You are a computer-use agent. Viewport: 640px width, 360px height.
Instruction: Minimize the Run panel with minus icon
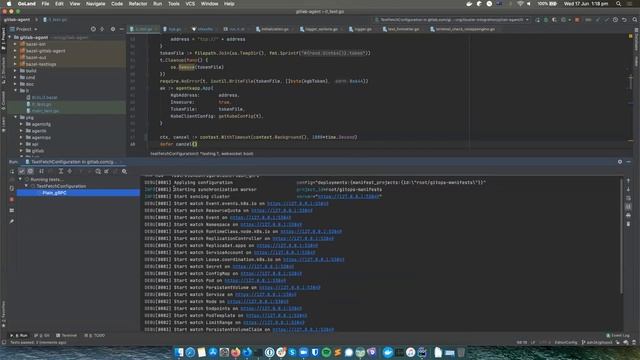[x=629, y=162]
